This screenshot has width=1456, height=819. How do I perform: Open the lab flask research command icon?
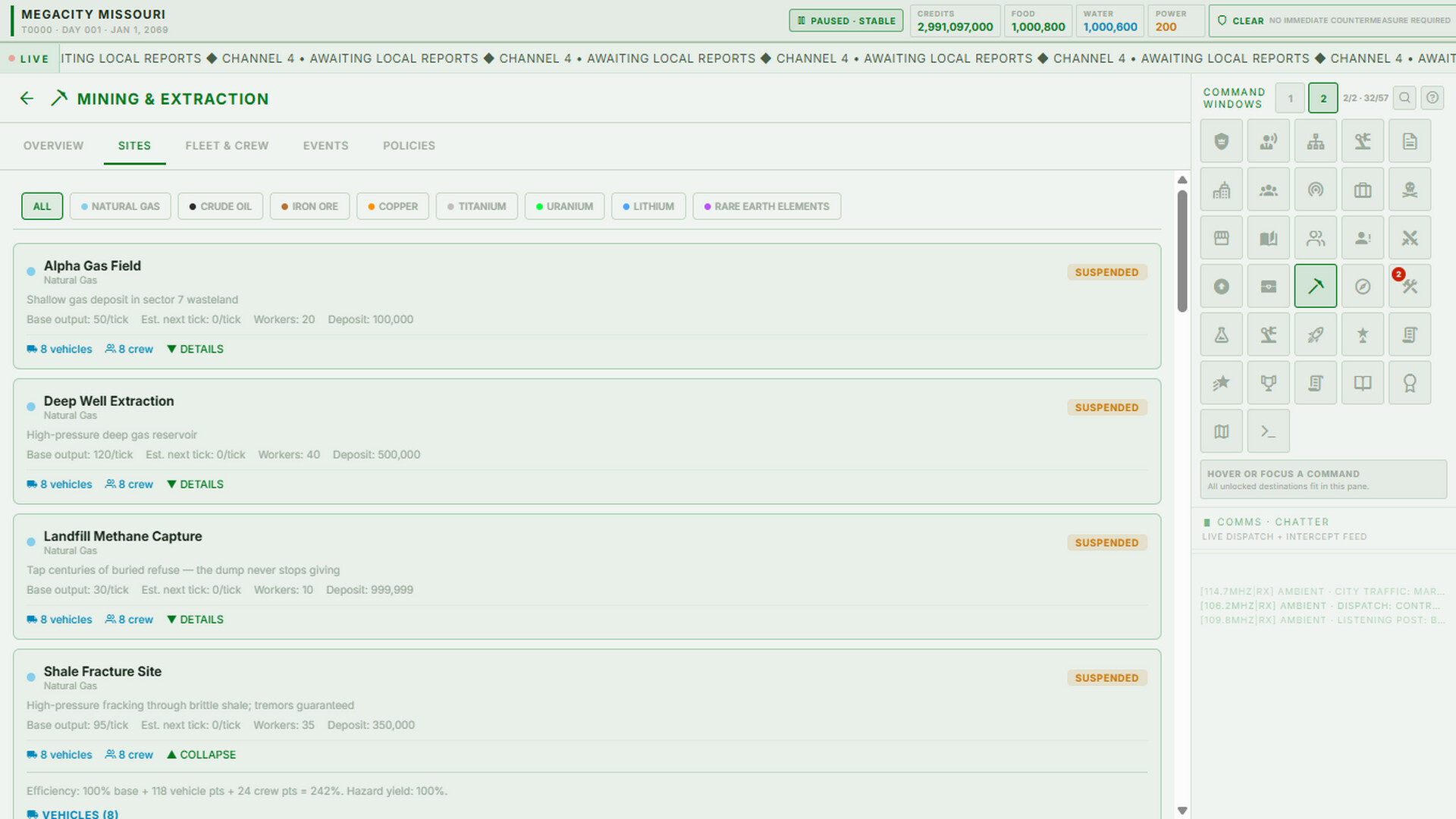click(1221, 334)
